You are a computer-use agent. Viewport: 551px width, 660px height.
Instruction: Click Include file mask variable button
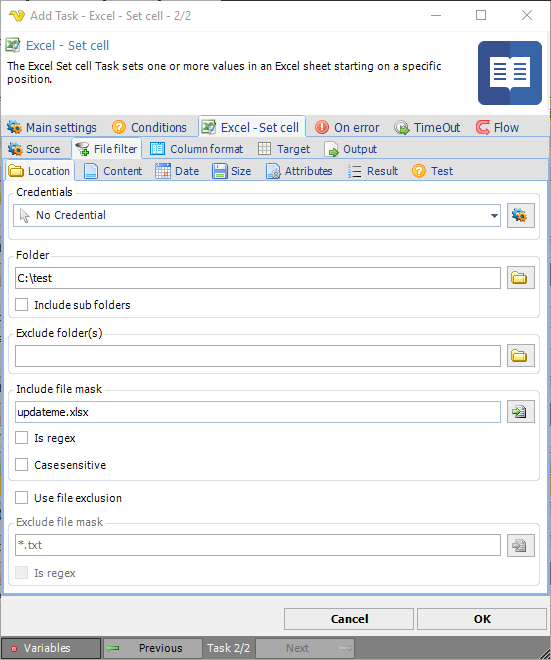click(x=521, y=412)
